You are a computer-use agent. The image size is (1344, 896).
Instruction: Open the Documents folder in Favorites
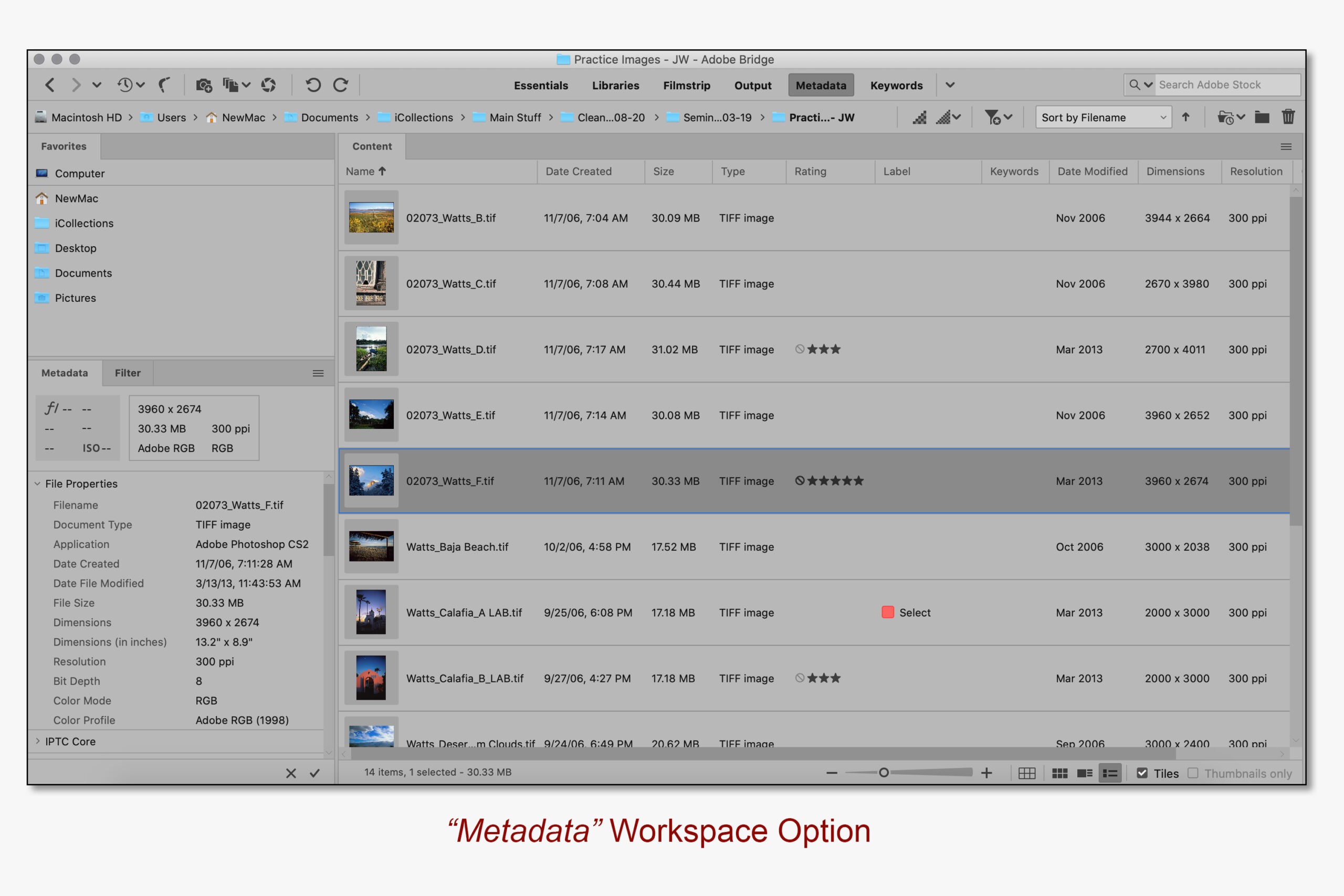coord(83,273)
